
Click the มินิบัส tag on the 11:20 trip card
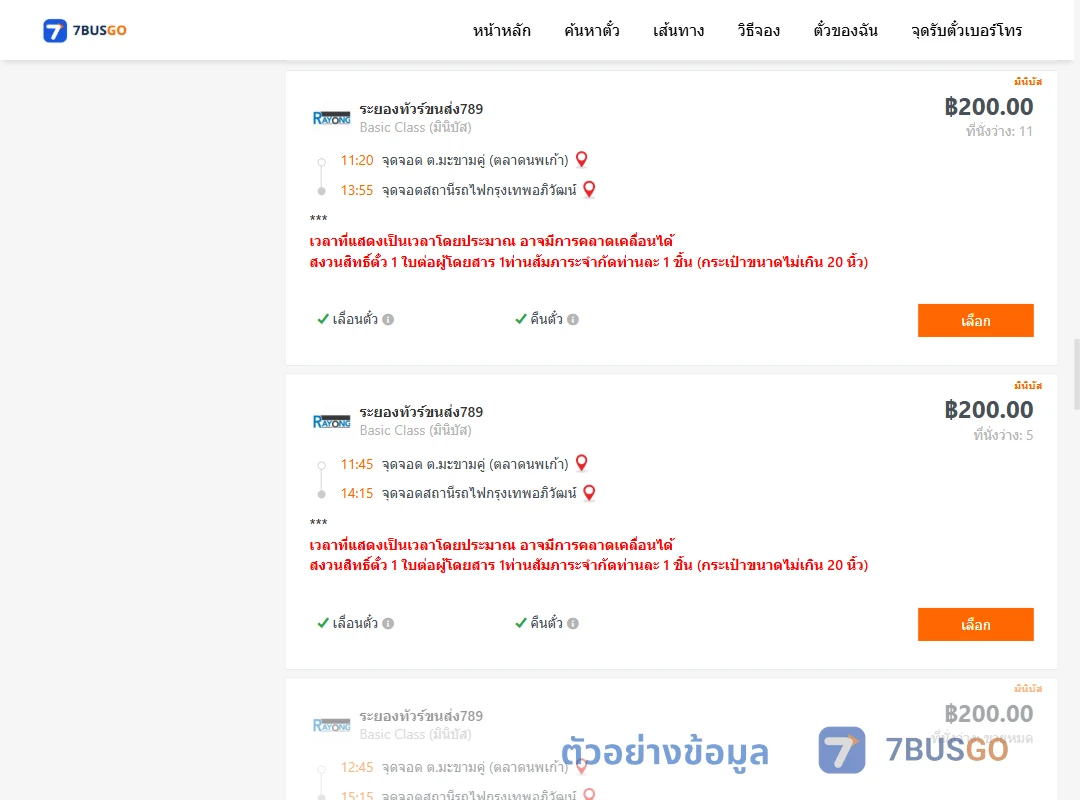pos(1028,81)
